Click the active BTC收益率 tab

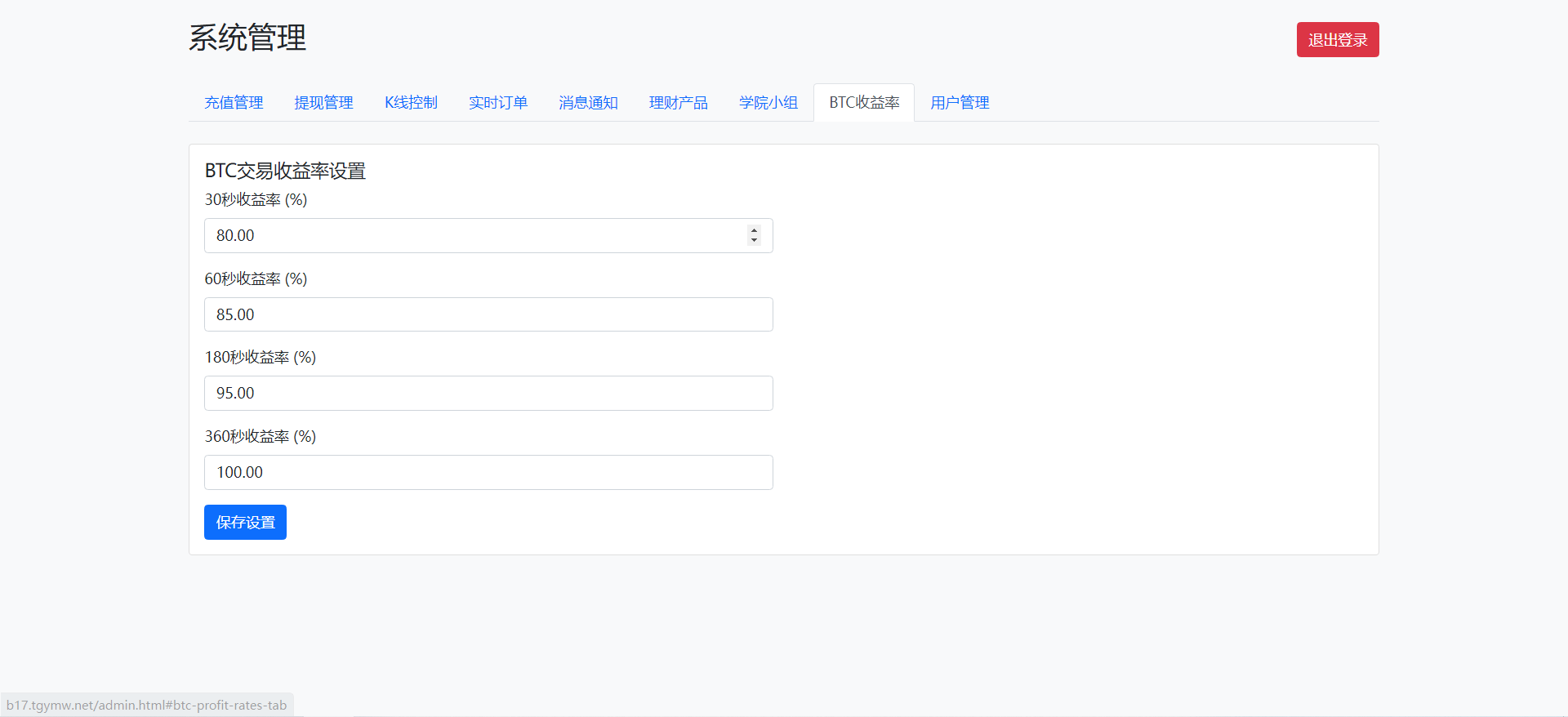click(x=863, y=103)
